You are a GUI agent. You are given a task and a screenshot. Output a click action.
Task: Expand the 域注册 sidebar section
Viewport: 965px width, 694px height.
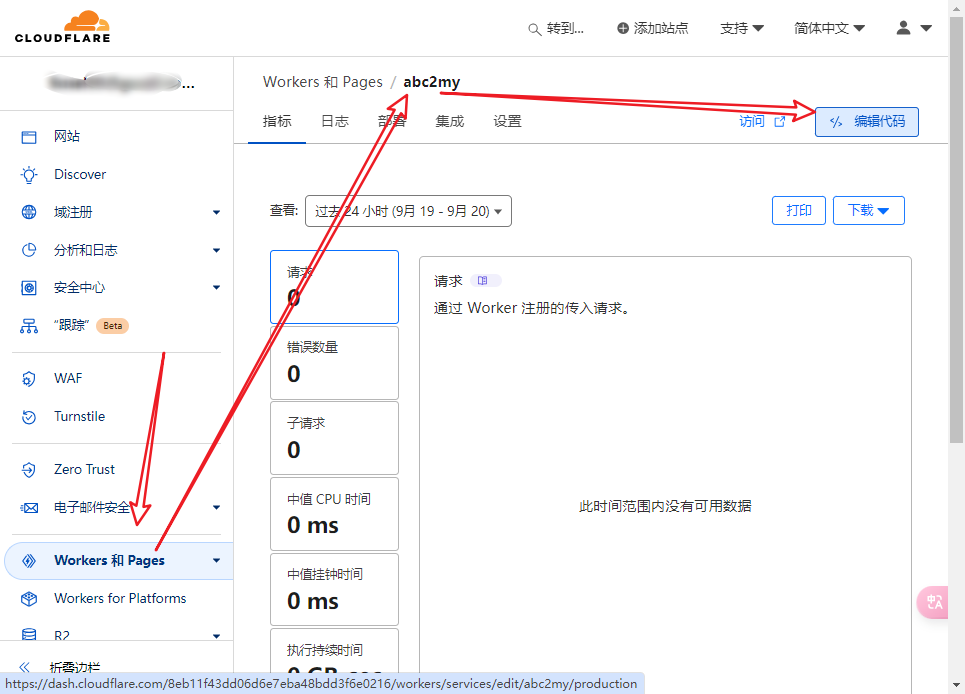(x=216, y=212)
